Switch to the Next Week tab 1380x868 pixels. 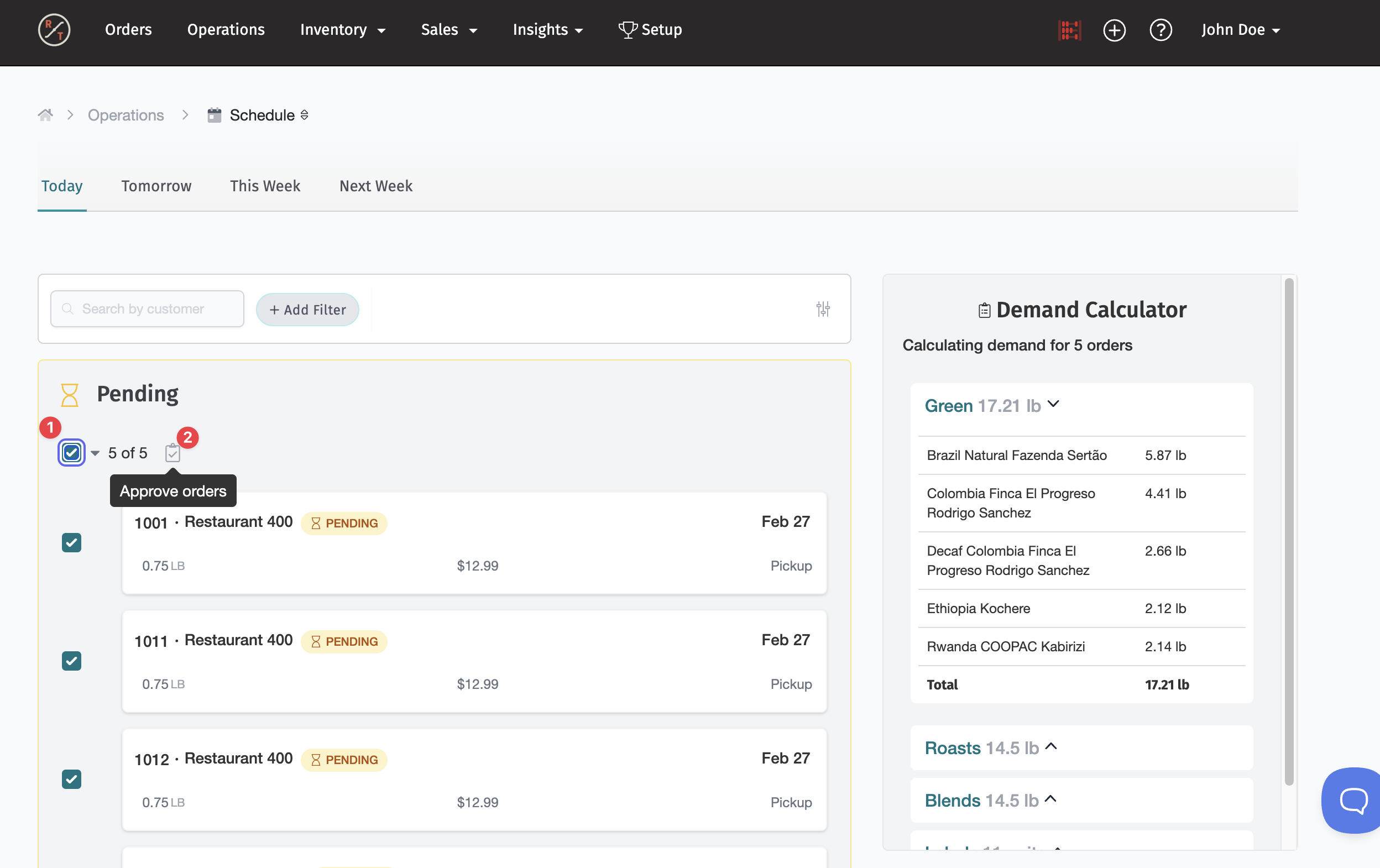375,186
